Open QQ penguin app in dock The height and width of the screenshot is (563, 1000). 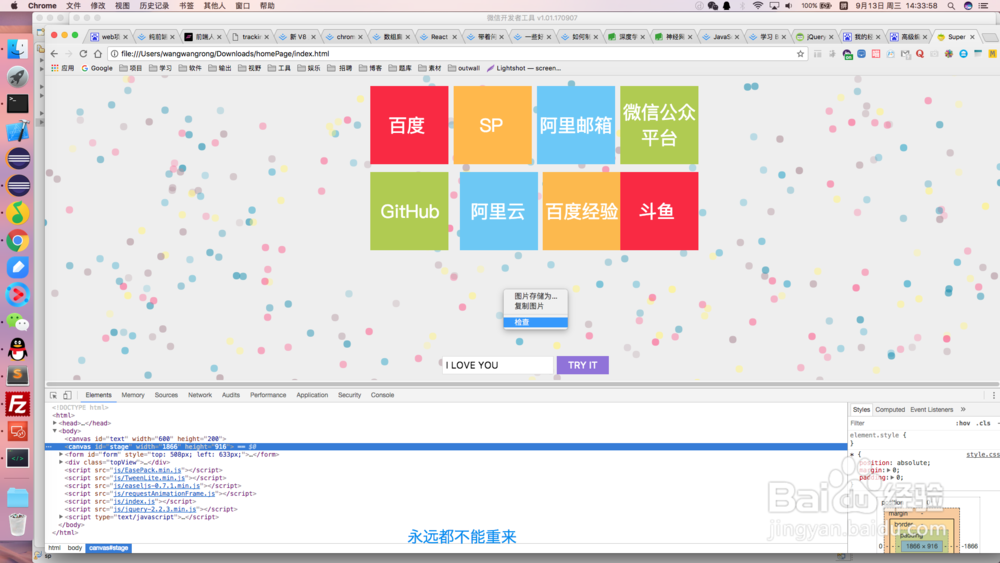click(x=18, y=349)
